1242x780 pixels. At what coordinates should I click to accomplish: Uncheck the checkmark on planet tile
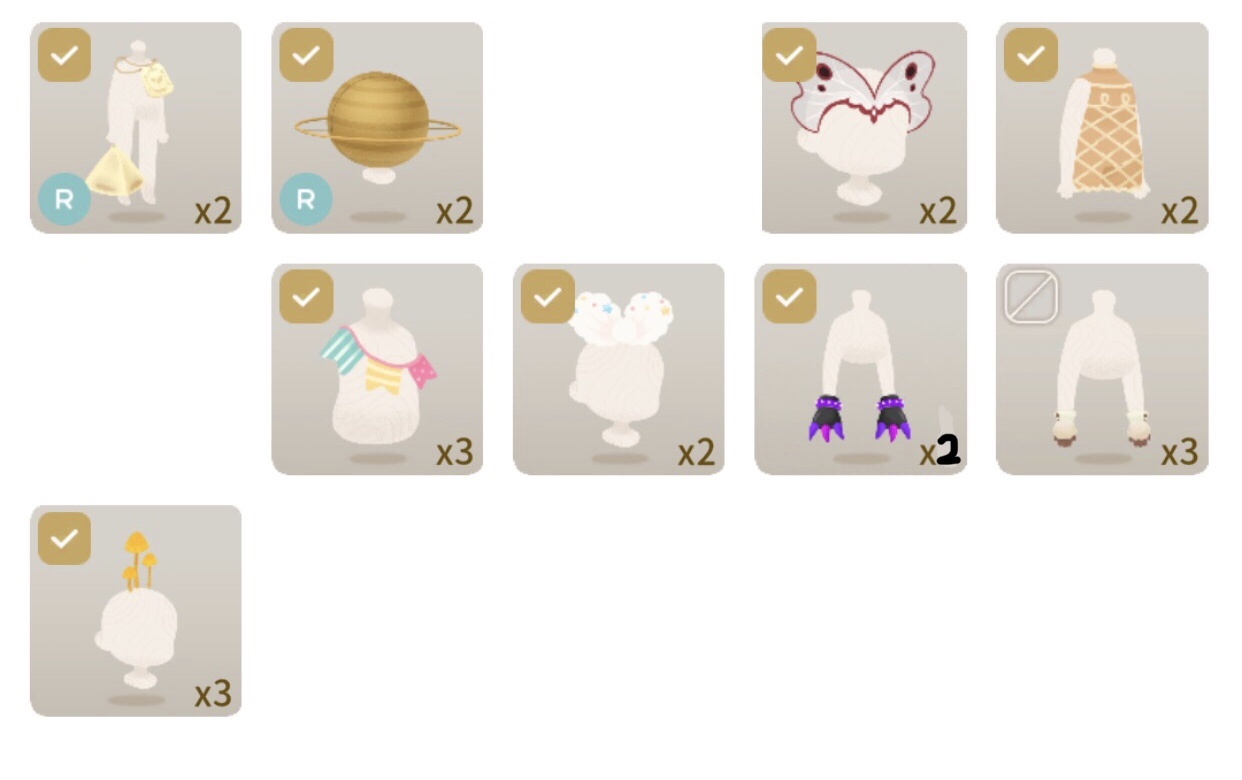[306, 55]
